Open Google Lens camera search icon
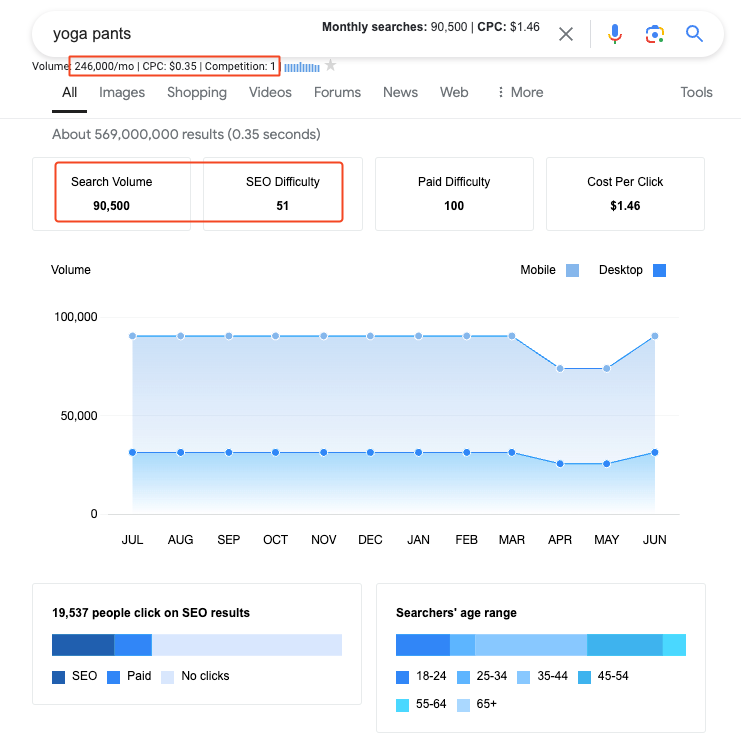 655,34
